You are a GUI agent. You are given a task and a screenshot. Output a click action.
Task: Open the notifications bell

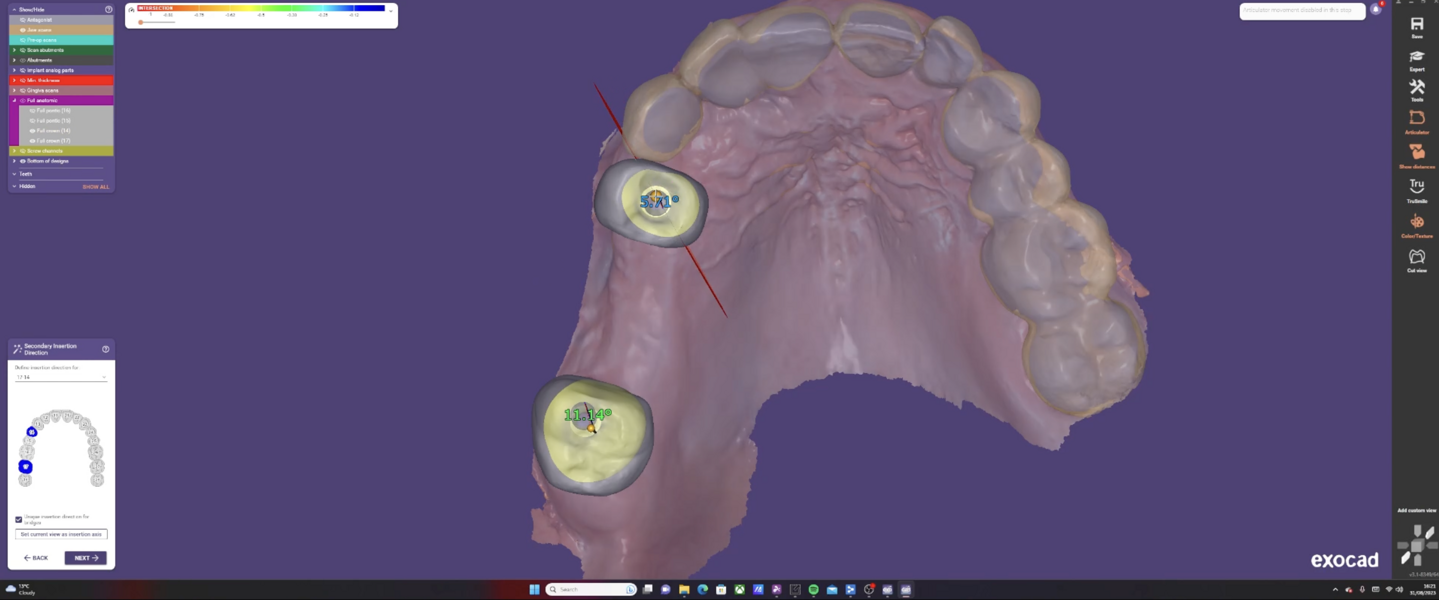[1375, 10]
